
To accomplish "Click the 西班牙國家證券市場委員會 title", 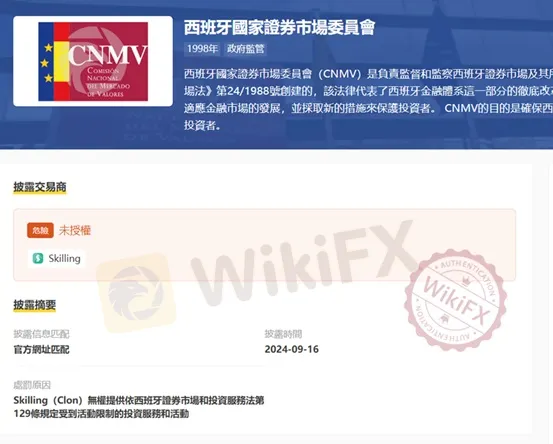I will point(279,27).
